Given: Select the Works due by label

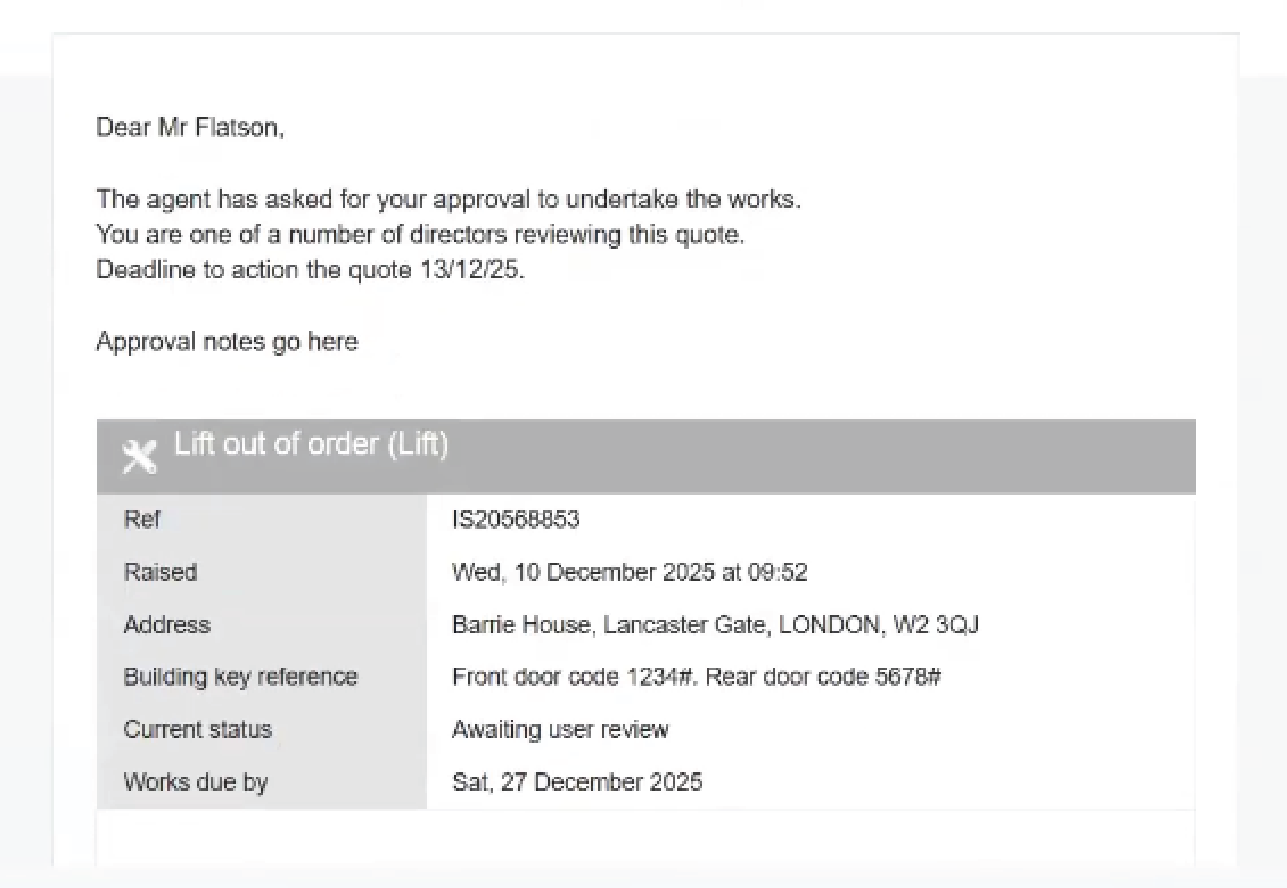Looking at the screenshot, I should (x=196, y=781).
